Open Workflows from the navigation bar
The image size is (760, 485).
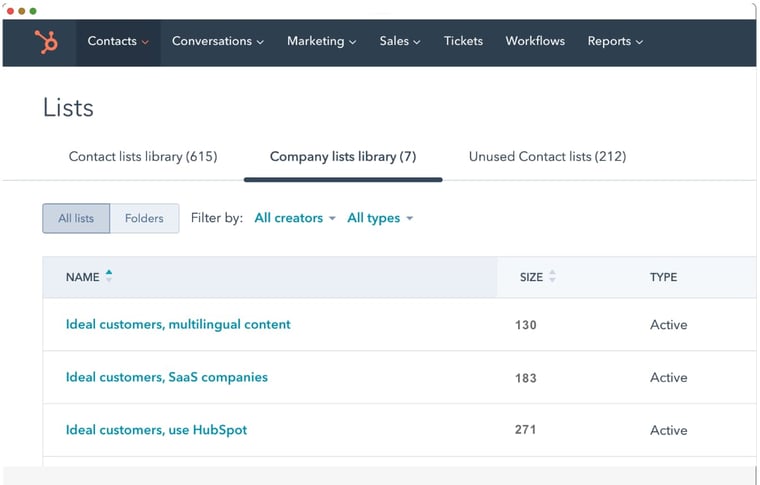535,42
